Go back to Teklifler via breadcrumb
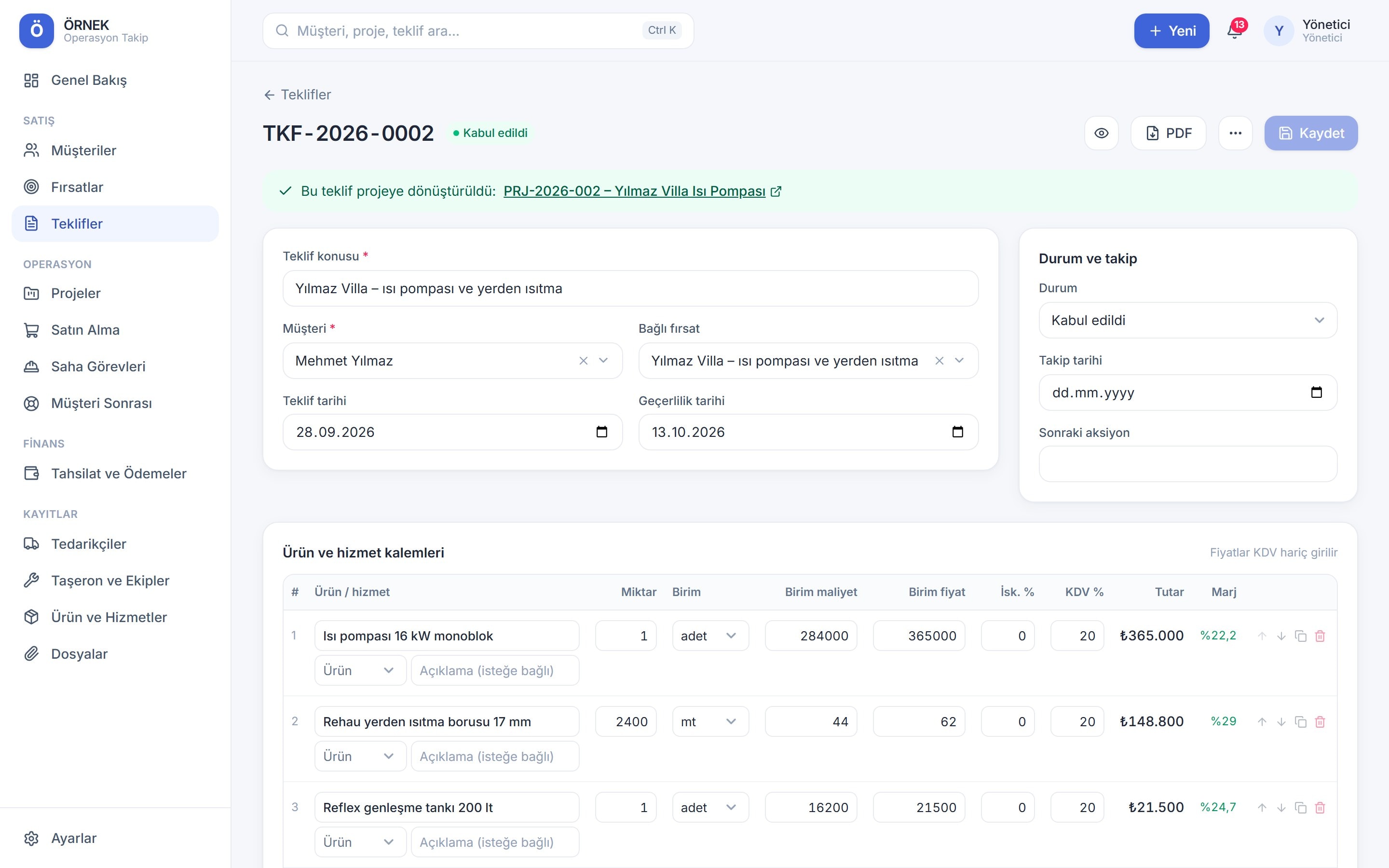 [x=297, y=95]
